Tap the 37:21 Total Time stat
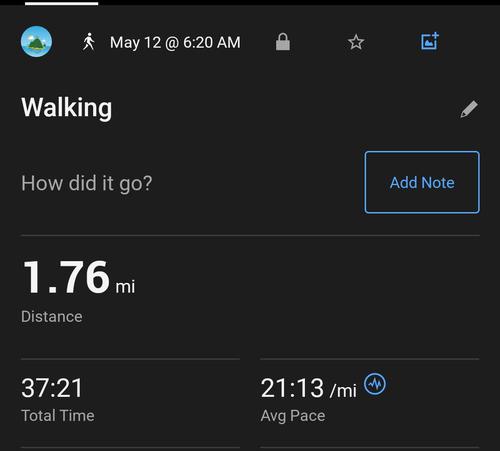 coord(52,388)
